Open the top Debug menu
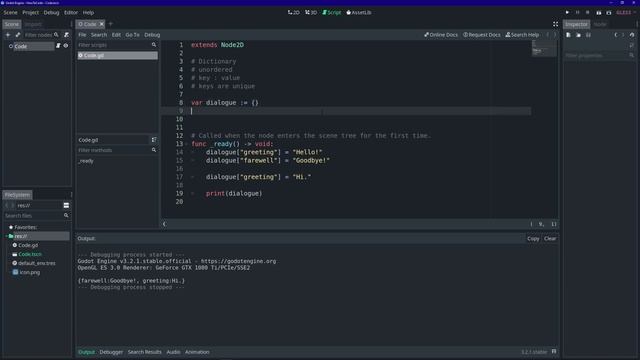The image size is (640, 360). [51, 13]
